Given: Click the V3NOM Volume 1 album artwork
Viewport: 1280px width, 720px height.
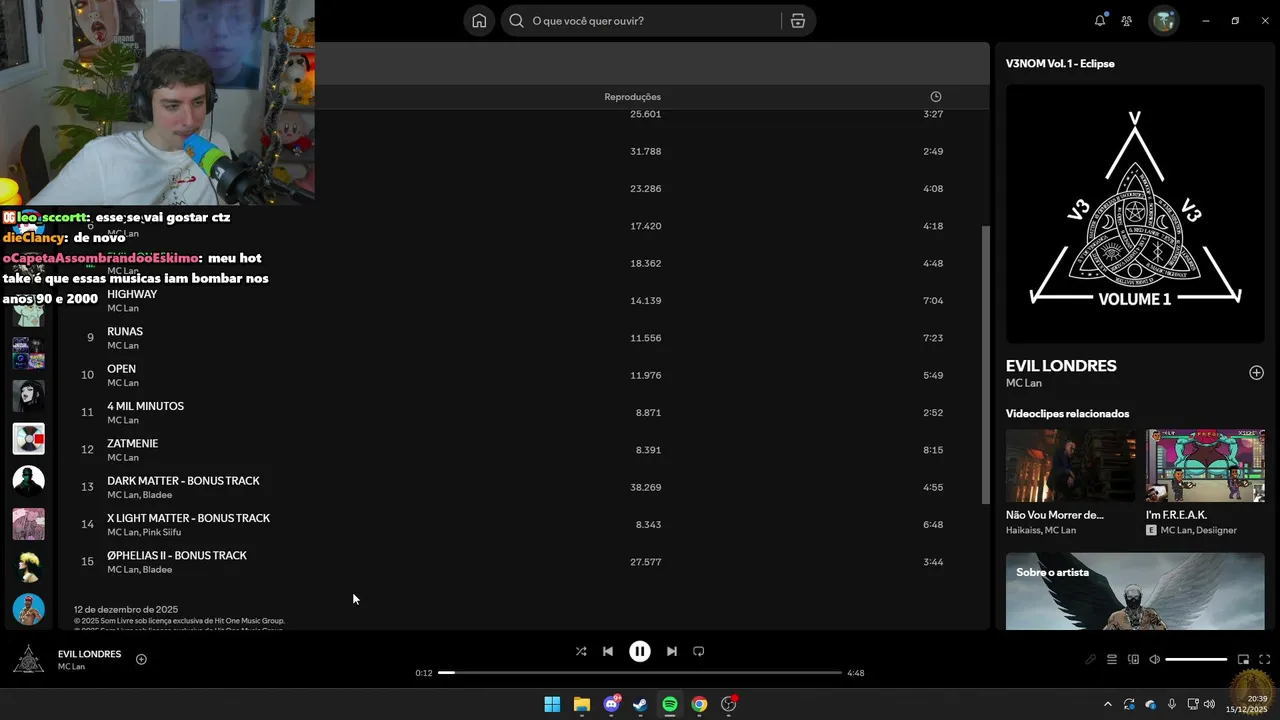Looking at the screenshot, I should tap(1135, 214).
